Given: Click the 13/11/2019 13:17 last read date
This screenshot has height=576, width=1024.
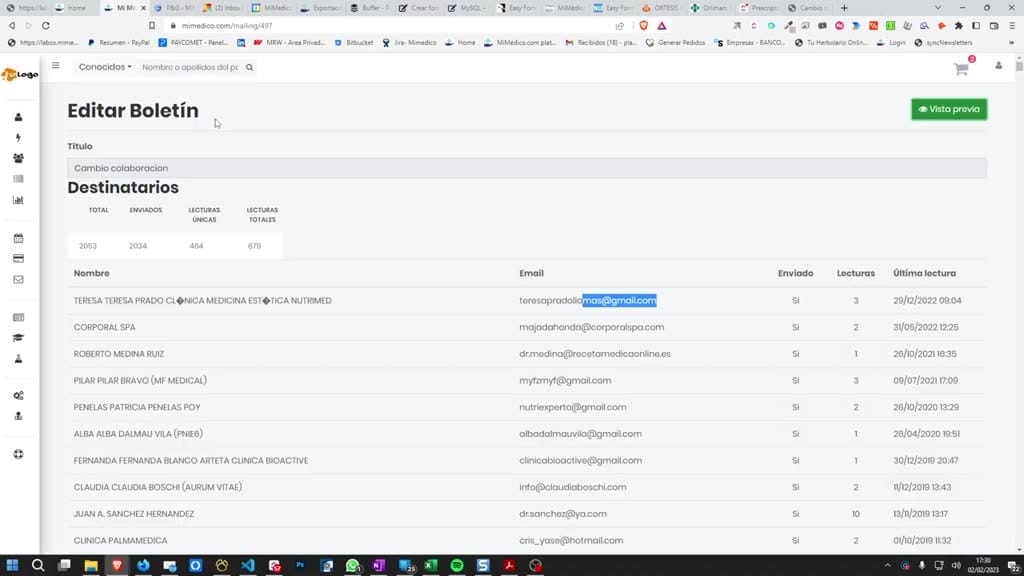Looking at the screenshot, I should (920, 514).
